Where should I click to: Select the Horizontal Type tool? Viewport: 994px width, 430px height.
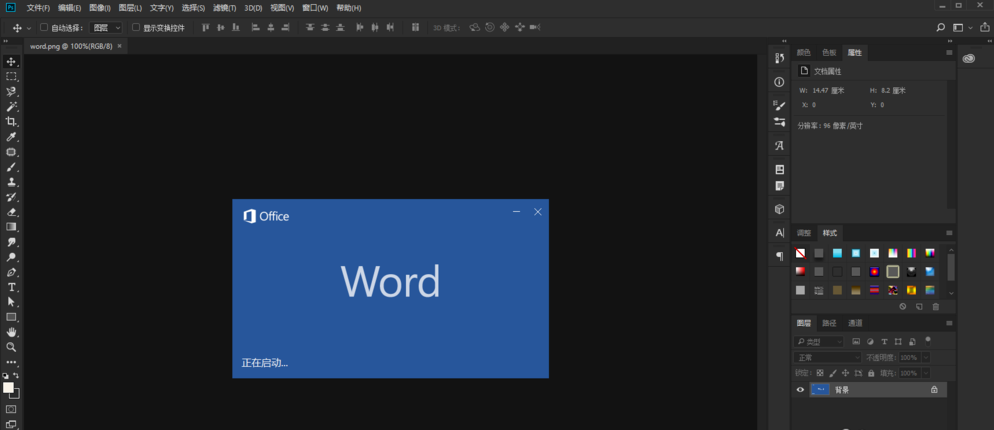click(x=12, y=287)
